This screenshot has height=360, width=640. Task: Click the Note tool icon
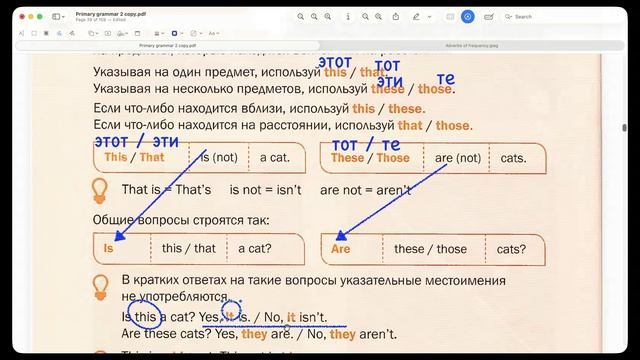[138, 33]
